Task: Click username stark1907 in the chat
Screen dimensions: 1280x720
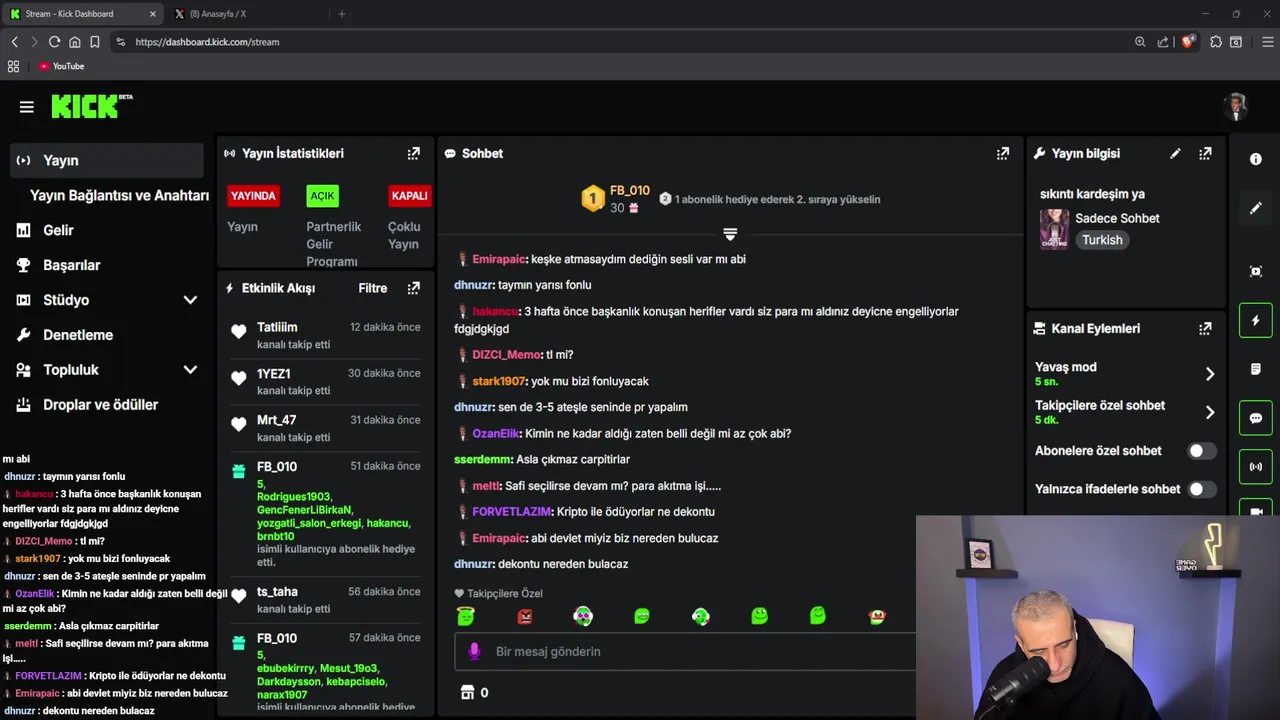Action: point(499,381)
